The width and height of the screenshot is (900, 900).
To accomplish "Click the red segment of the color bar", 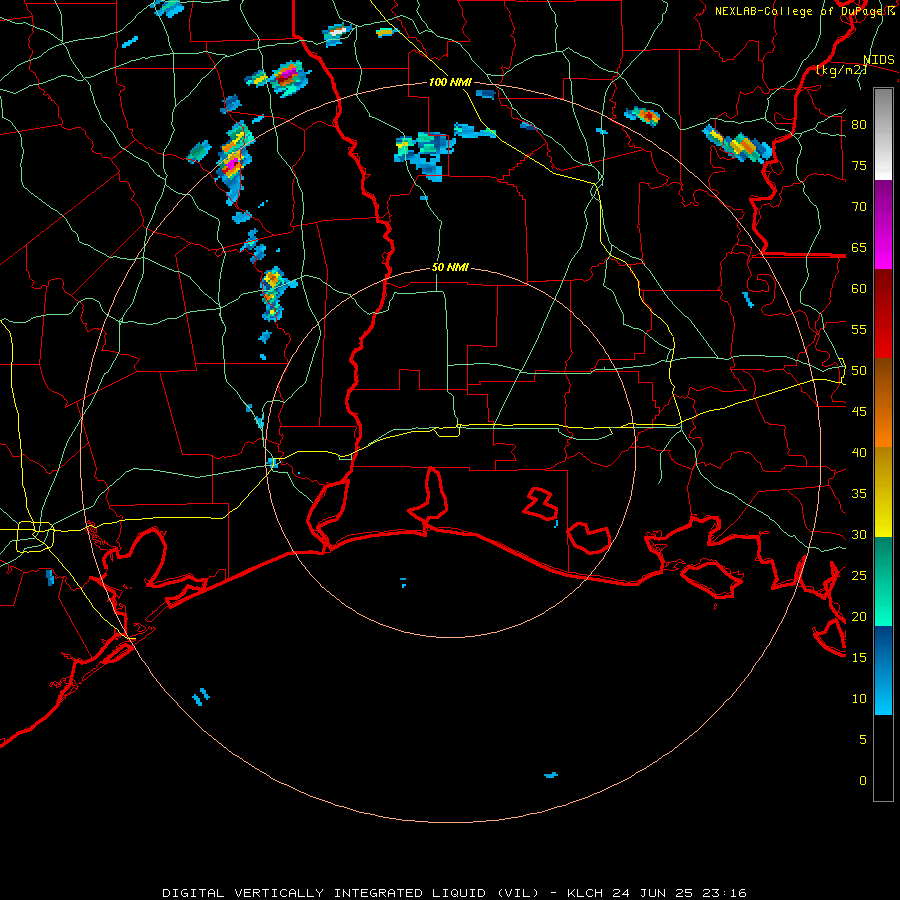I will 883,315.
